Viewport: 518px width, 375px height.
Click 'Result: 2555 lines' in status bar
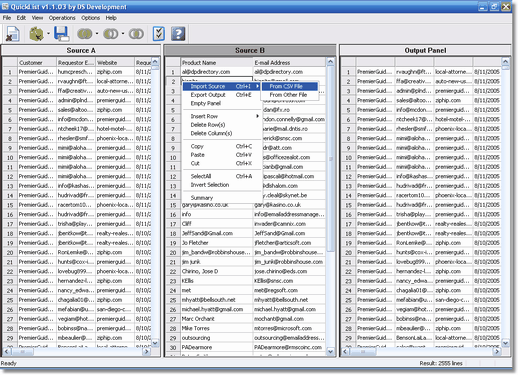tap(441, 363)
